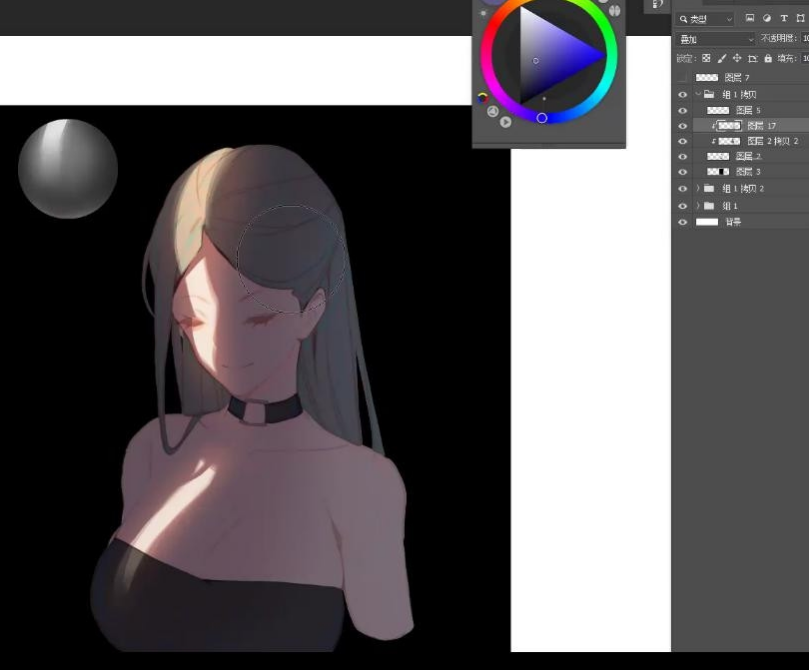Open the 叠加 blend mode dropdown
The width and height of the screenshot is (809, 670).
point(715,39)
